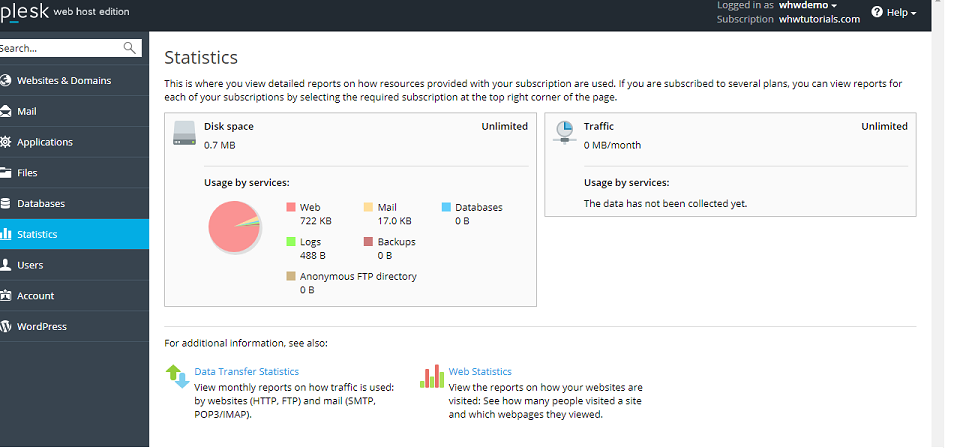The image size is (958, 448).
Task: Open the Data Transfer Statistics link
Action: pyautogui.click(x=246, y=372)
